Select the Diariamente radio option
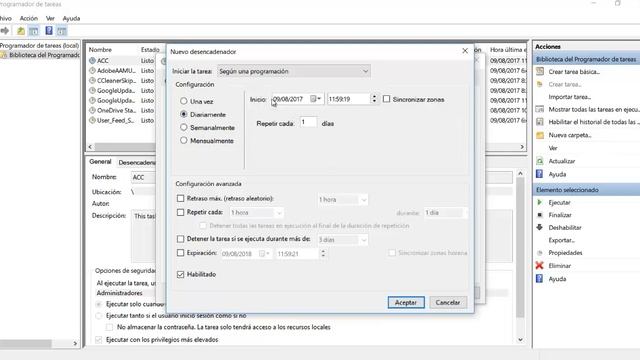640x360 pixels. click(184, 114)
